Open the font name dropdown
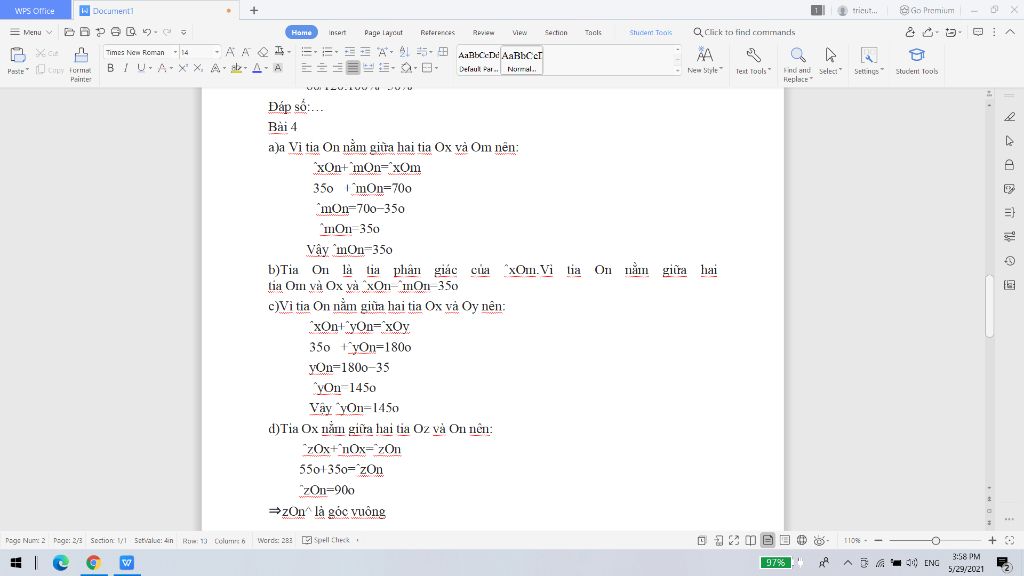This screenshot has height=576, width=1024. (x=175, y=52)
